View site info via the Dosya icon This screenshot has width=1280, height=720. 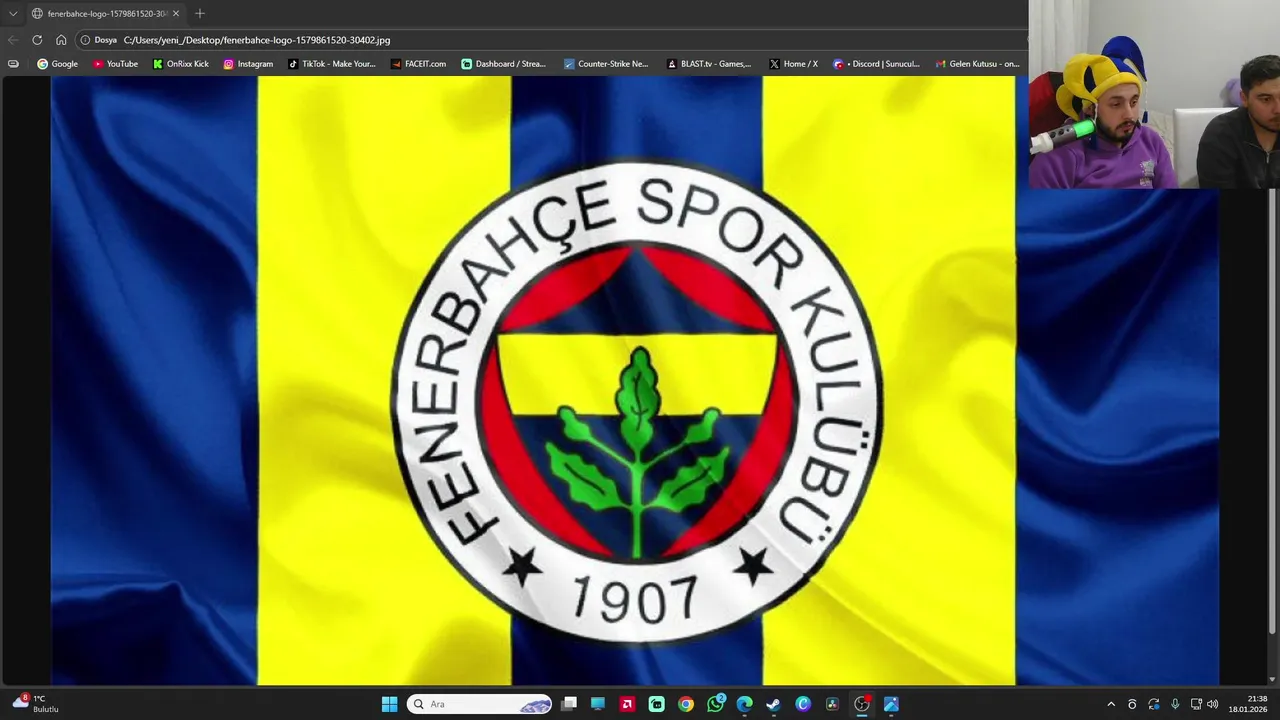tap(85, 40)
